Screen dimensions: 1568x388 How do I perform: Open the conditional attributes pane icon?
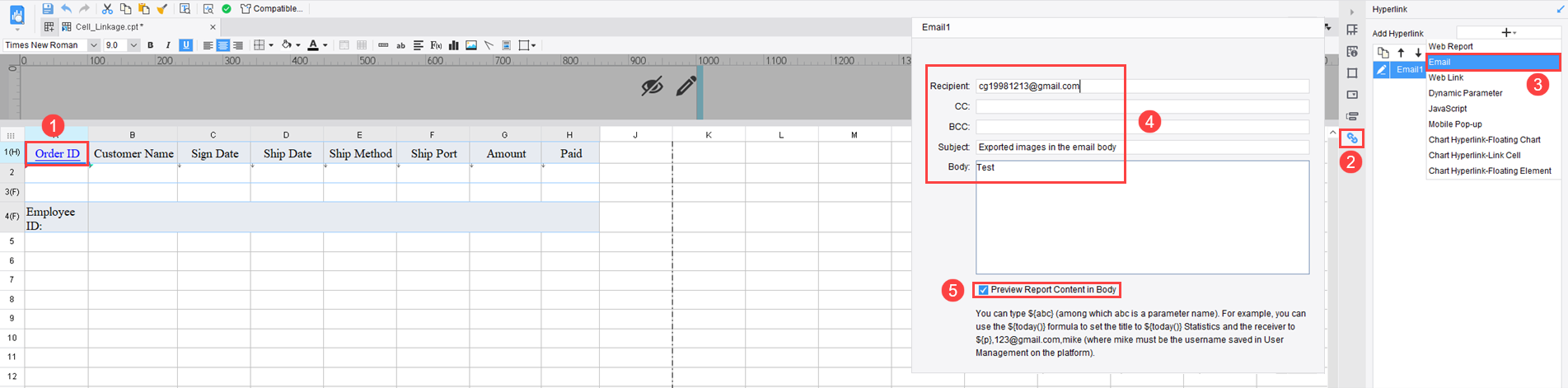1352,116
